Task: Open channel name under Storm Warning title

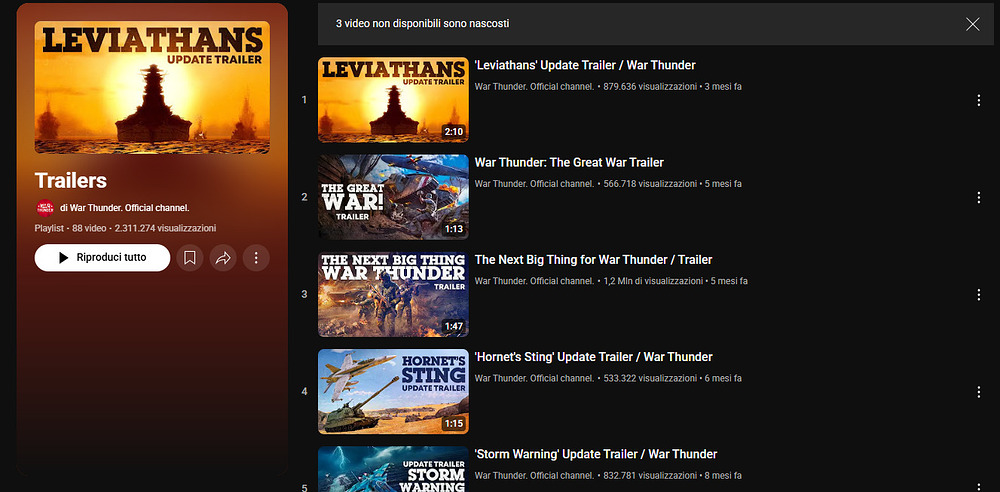Action: (534, 475)
